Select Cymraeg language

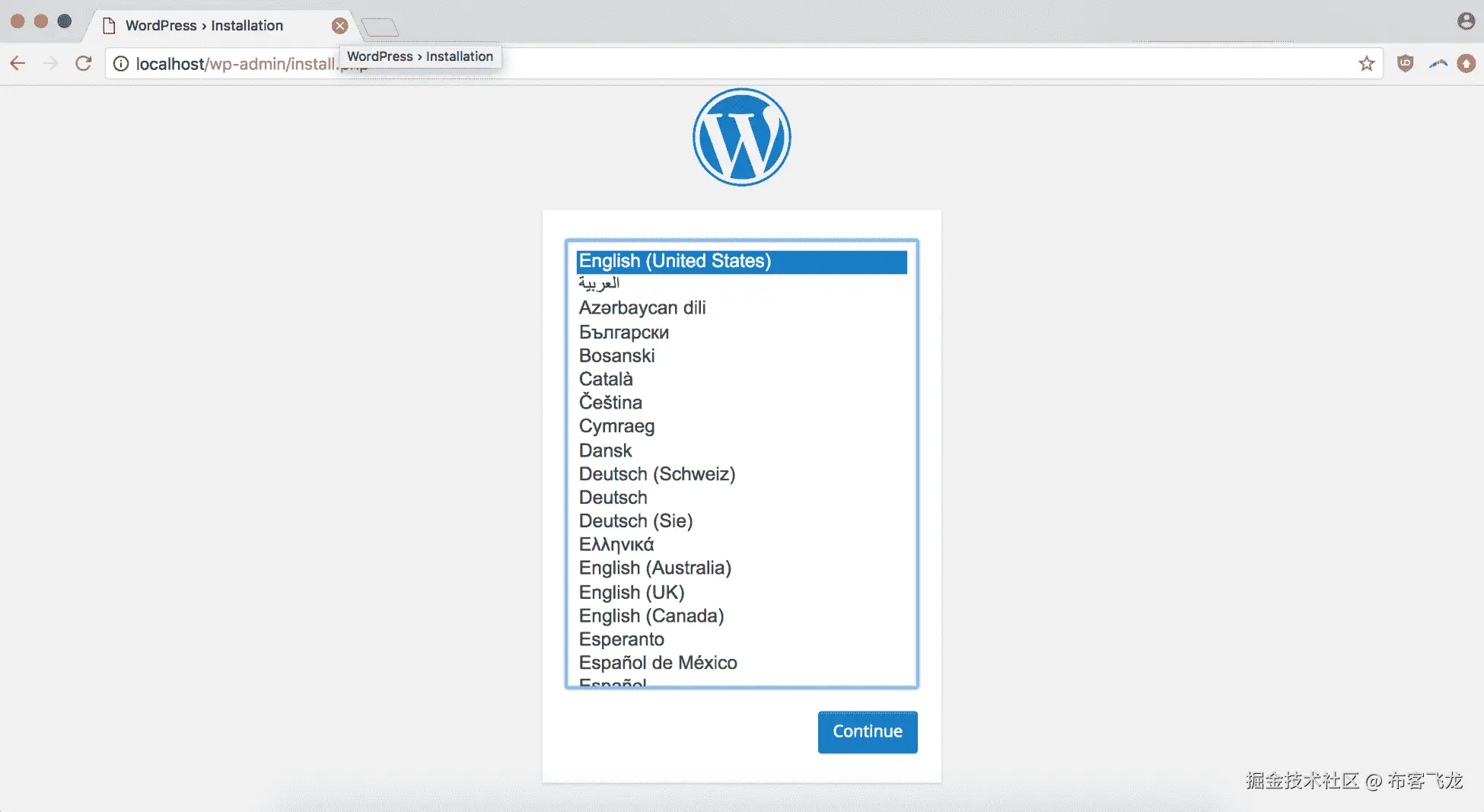pos(742,426)
